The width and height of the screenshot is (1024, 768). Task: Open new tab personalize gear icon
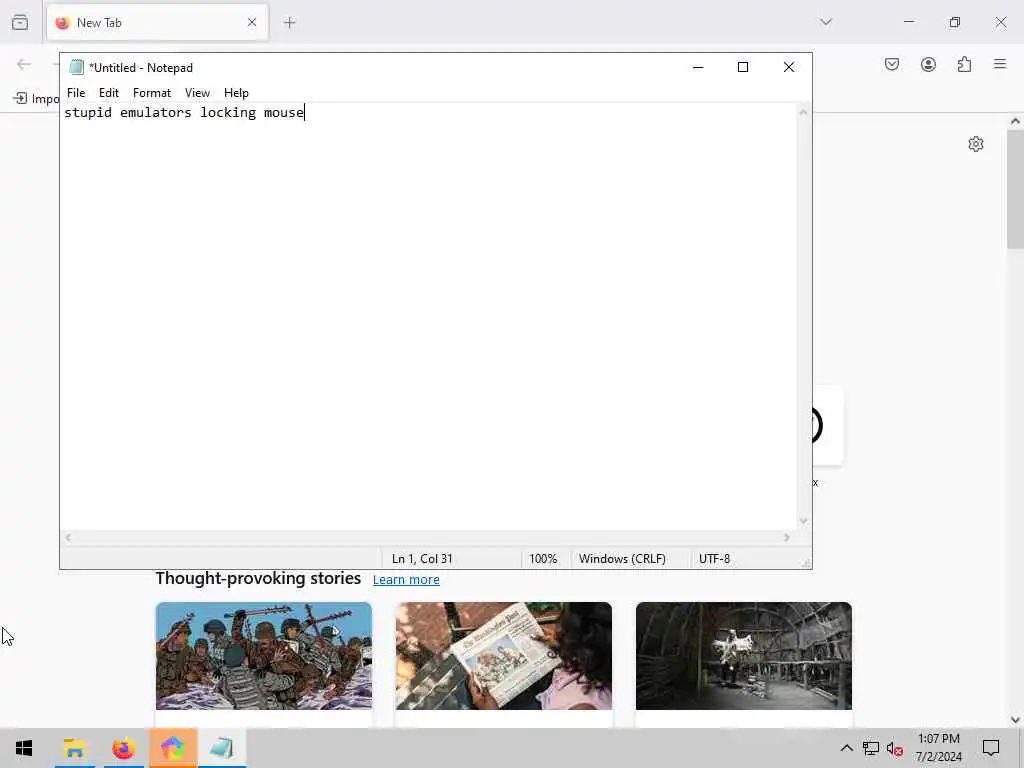[x=976, y=144]
